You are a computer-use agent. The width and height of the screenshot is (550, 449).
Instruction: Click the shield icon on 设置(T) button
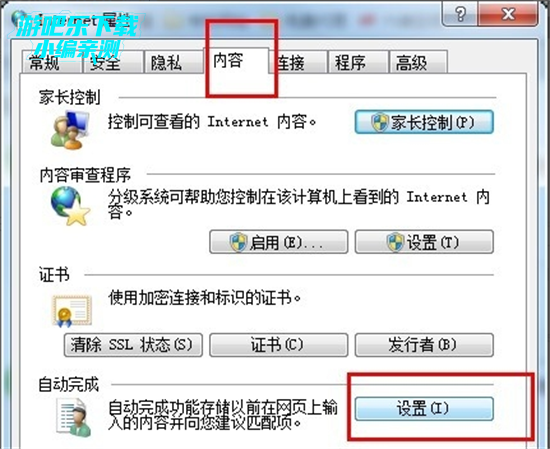tap(395, 242)
